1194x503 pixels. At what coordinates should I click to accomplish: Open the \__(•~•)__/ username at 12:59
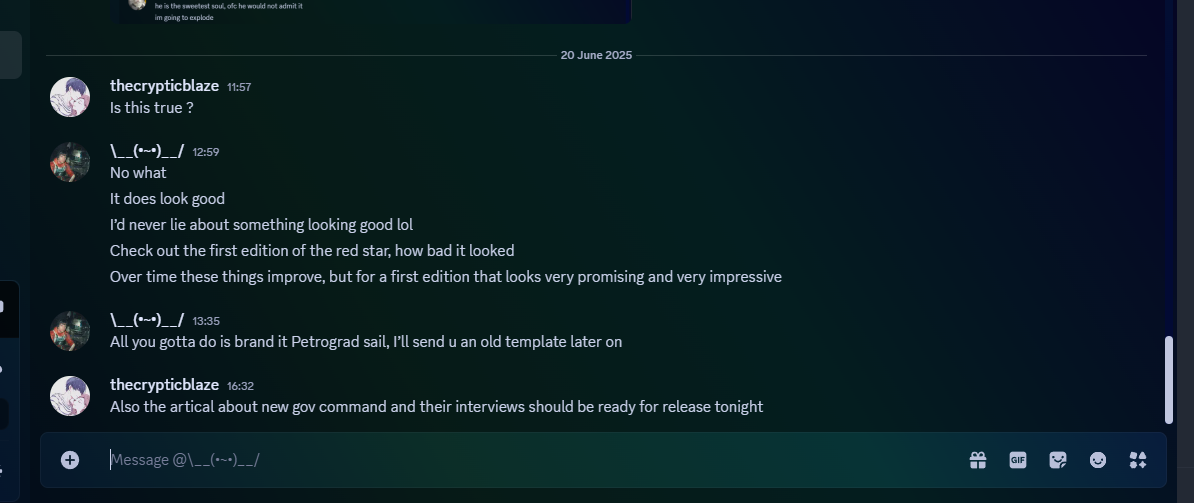(x=147, y=151)
